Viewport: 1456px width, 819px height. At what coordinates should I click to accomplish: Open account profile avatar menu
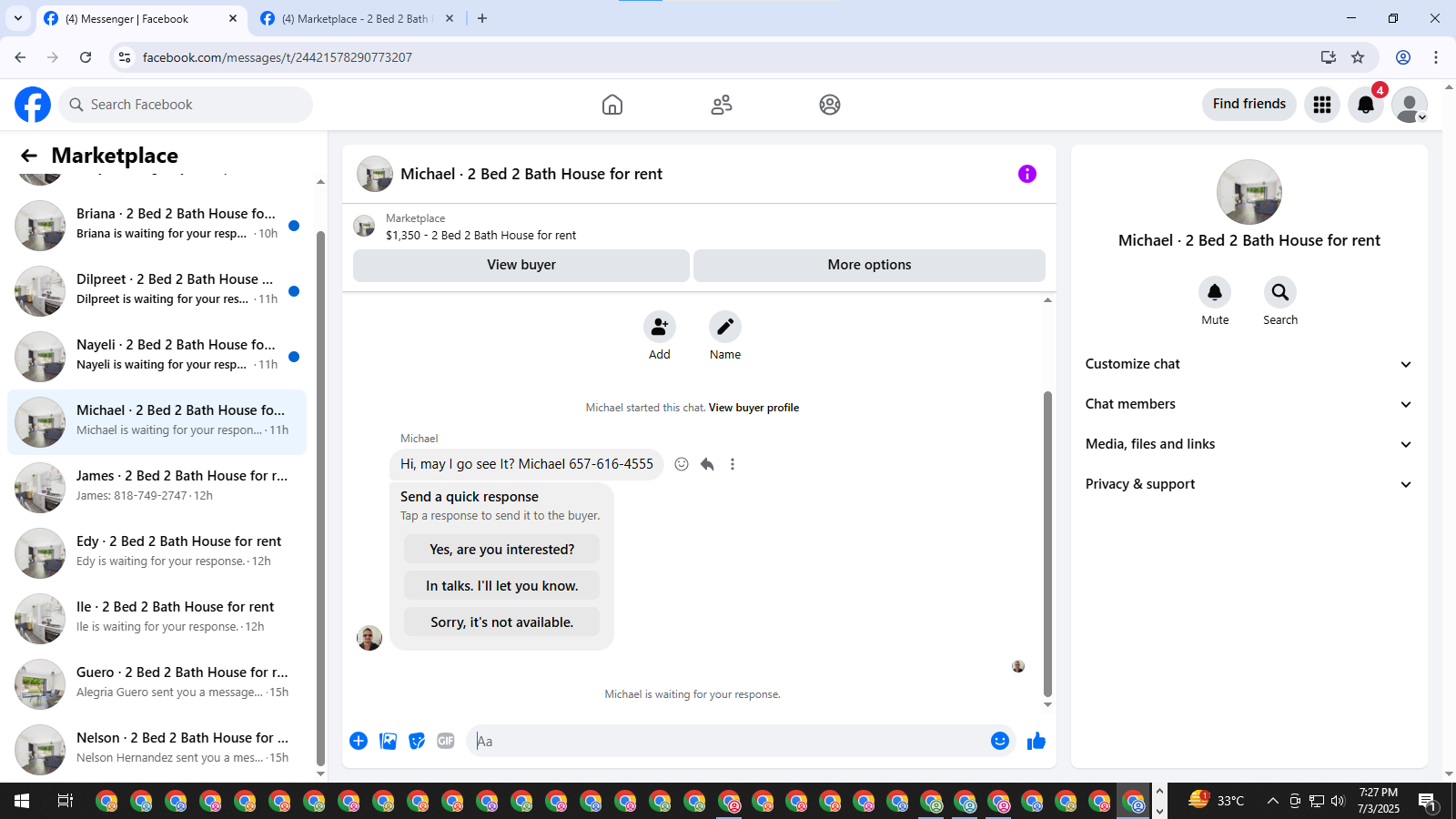1410,105
